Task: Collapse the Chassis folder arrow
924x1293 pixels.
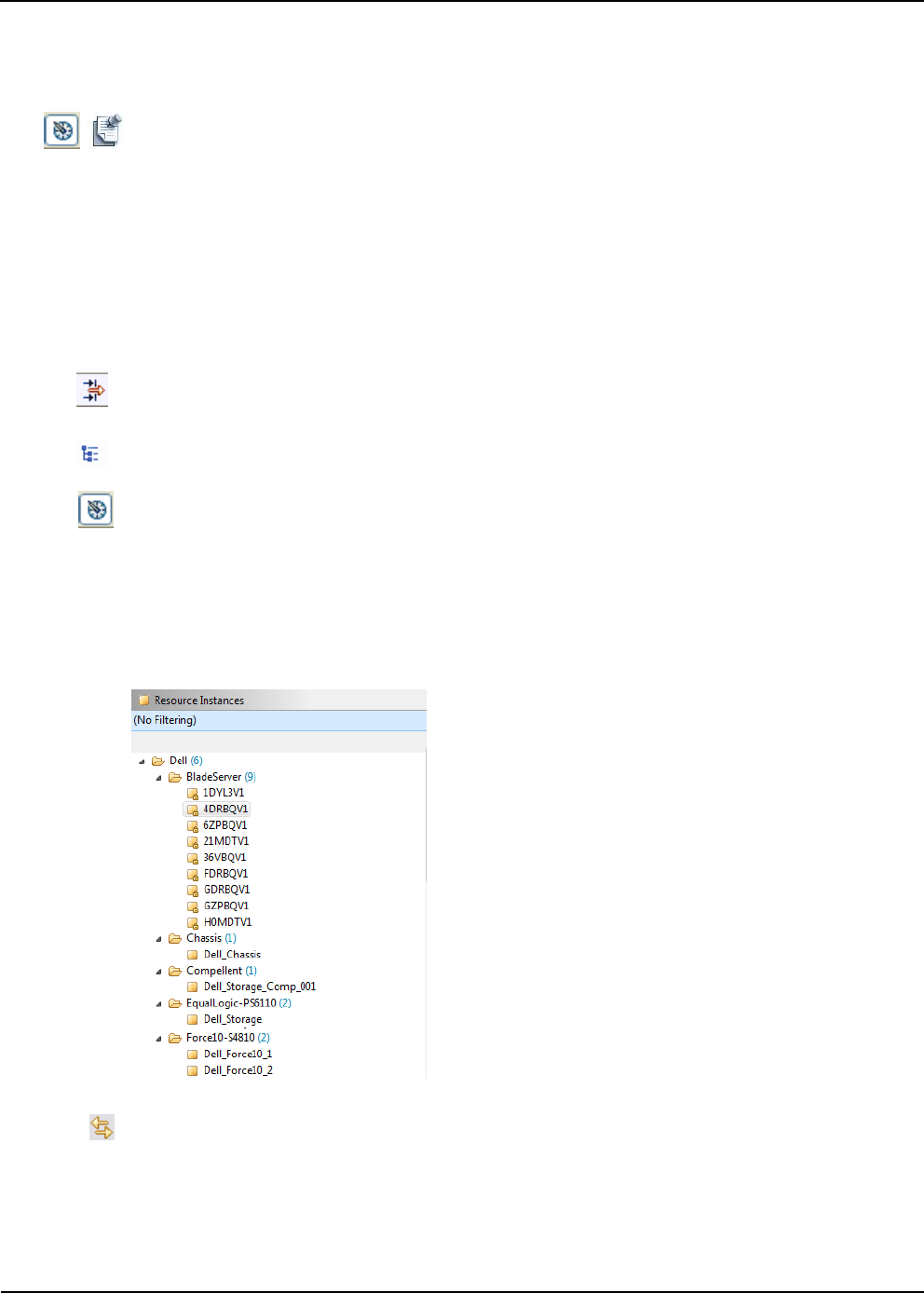Action: [x=158, y=939]
